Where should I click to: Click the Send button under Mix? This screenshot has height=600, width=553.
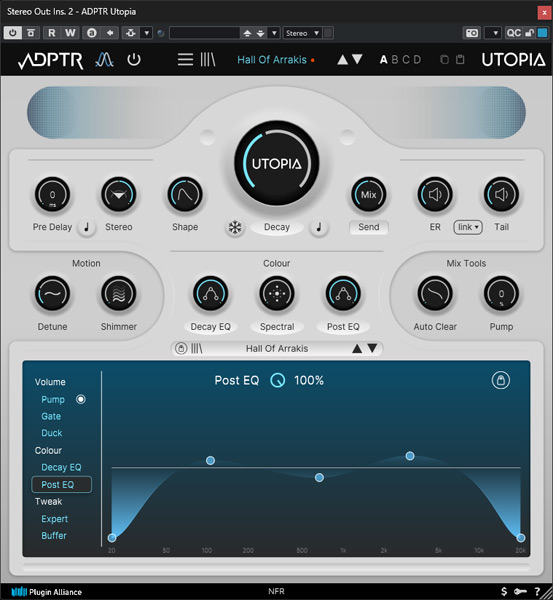point(369,227)
